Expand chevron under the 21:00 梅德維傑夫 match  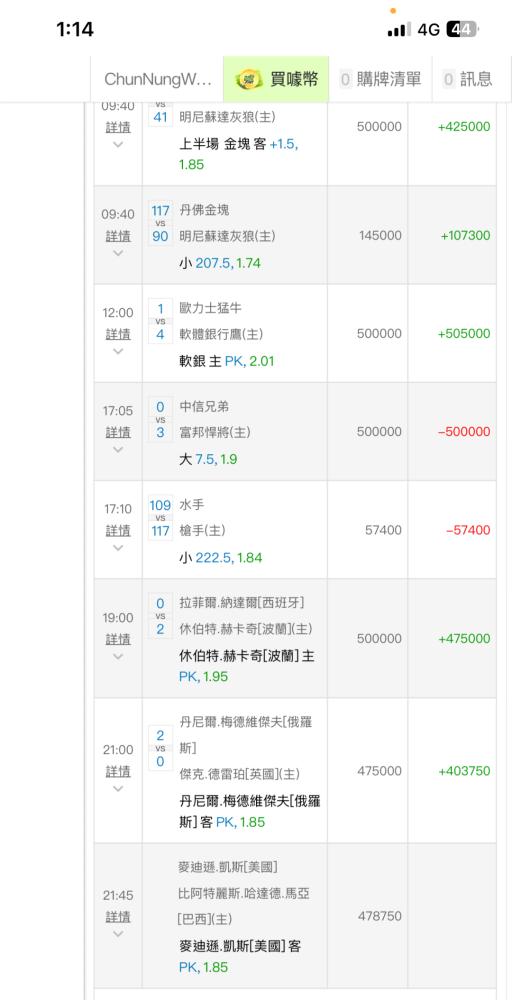point(118,789)
